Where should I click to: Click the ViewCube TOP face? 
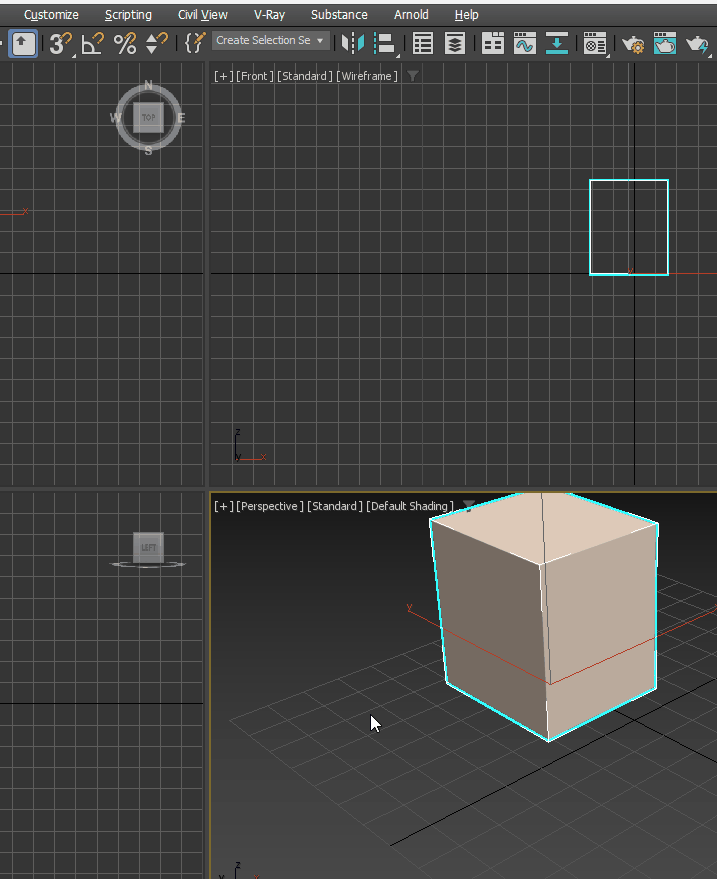(x=149, y=118)
